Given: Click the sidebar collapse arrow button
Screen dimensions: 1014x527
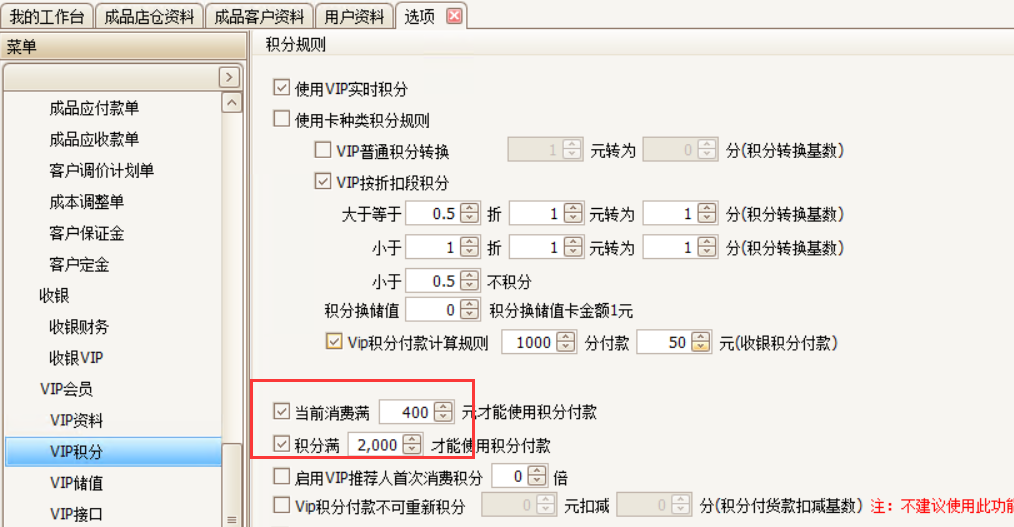Looking at the screenshot, I should tap(229, 77).
